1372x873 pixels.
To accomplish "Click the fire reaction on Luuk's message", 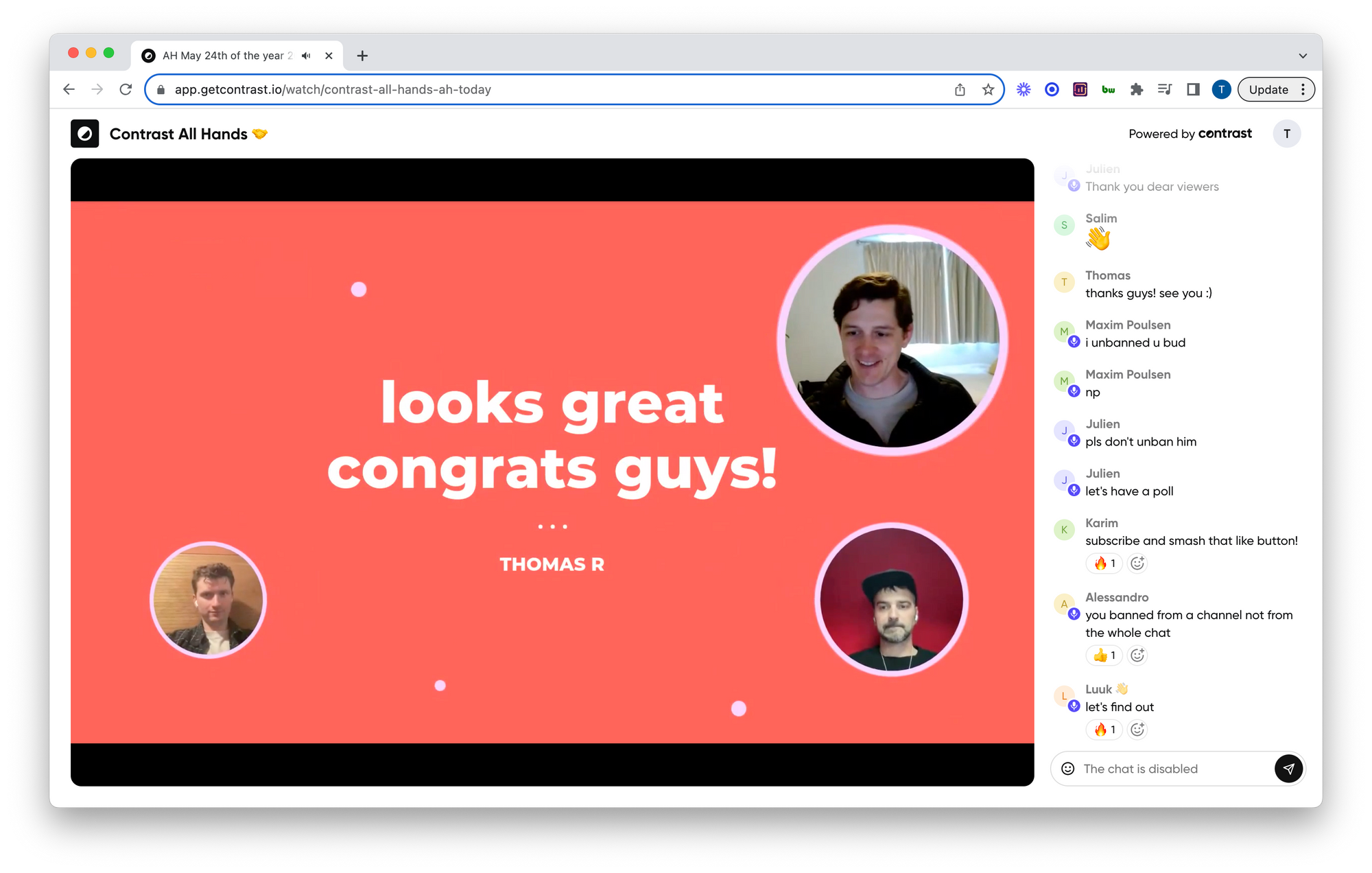I will [1104, 730].
